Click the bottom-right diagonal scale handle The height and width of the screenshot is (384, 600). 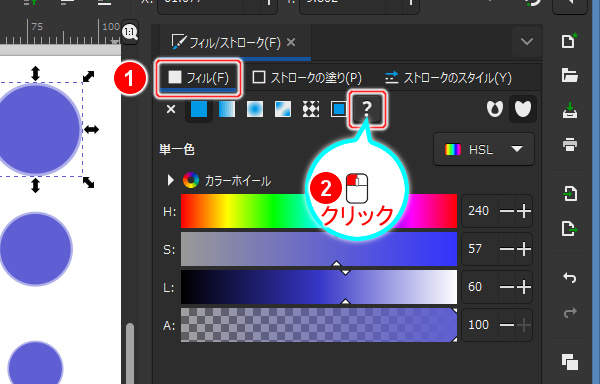(x=88, y=183)
